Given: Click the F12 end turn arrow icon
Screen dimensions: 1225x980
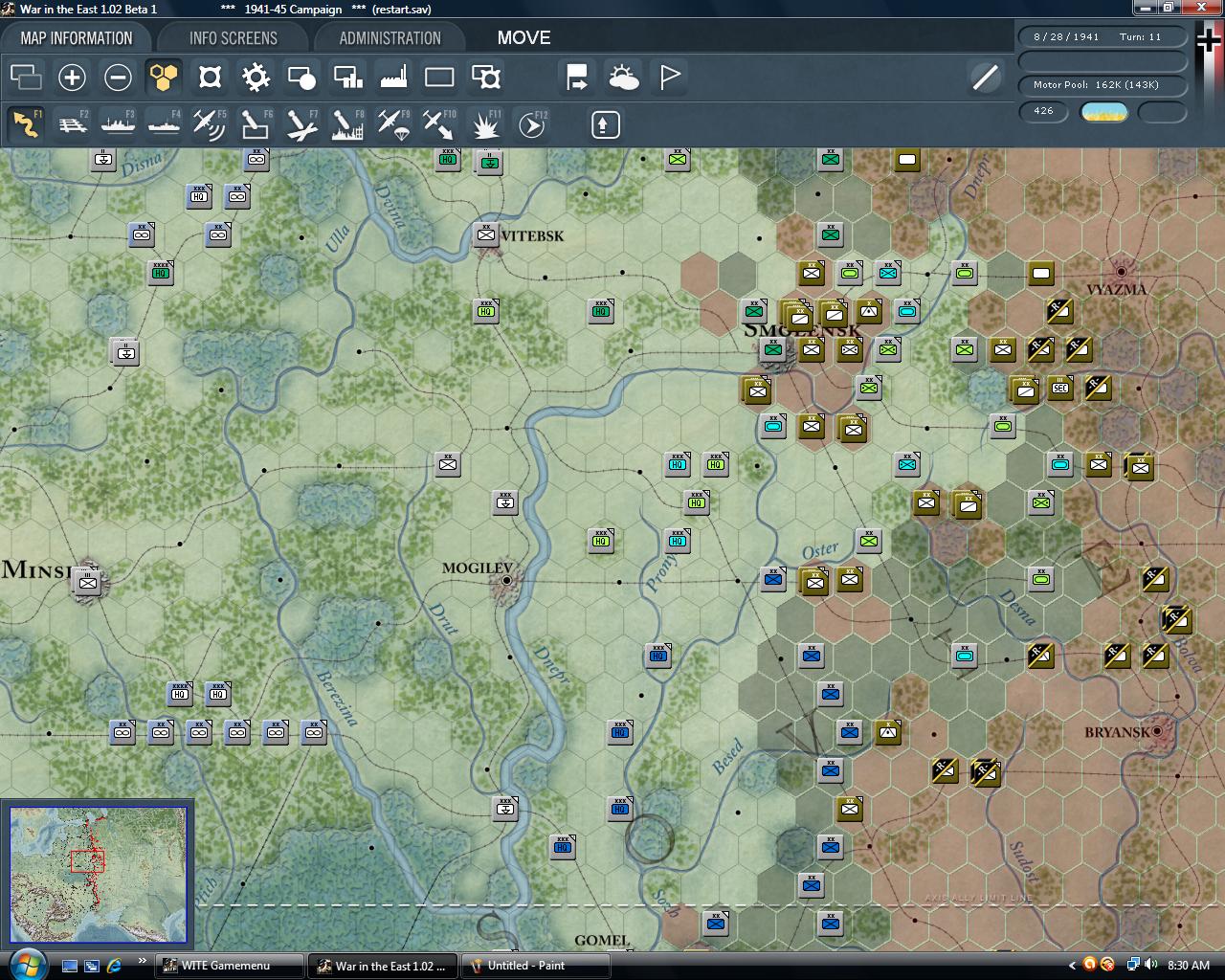Looking at the screenshot, I should 532,125.
